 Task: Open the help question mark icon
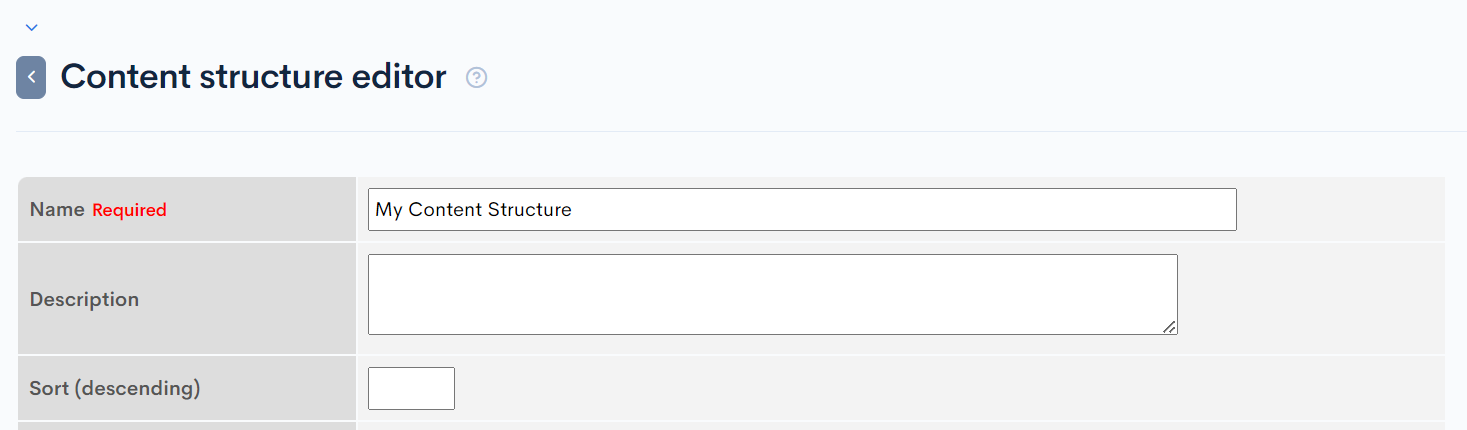477,77
